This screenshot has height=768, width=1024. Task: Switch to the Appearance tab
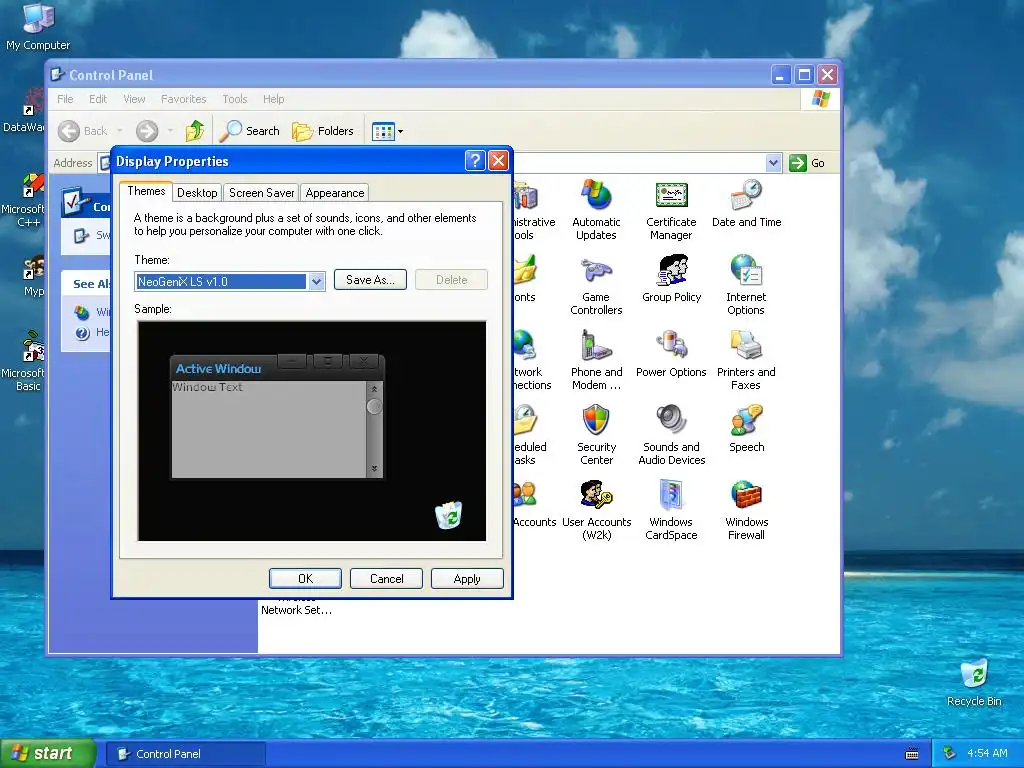(x=334, y=193)
